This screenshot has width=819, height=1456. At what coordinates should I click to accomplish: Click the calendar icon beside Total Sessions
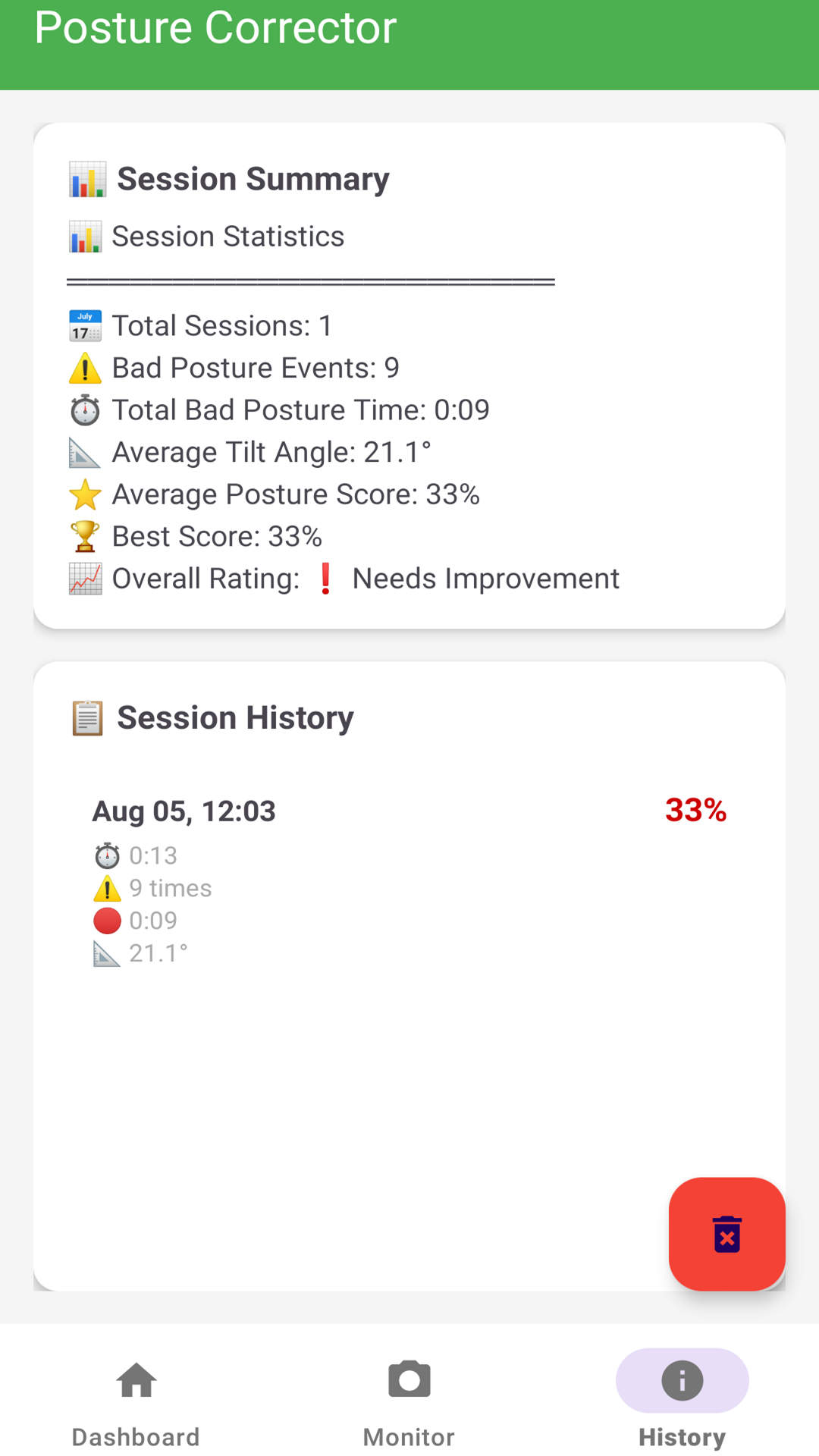[x=85, y=326]
